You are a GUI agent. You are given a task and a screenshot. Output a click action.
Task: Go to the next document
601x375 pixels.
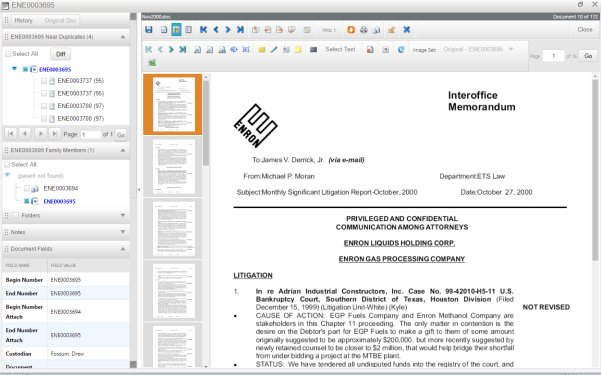coord(228,30)
